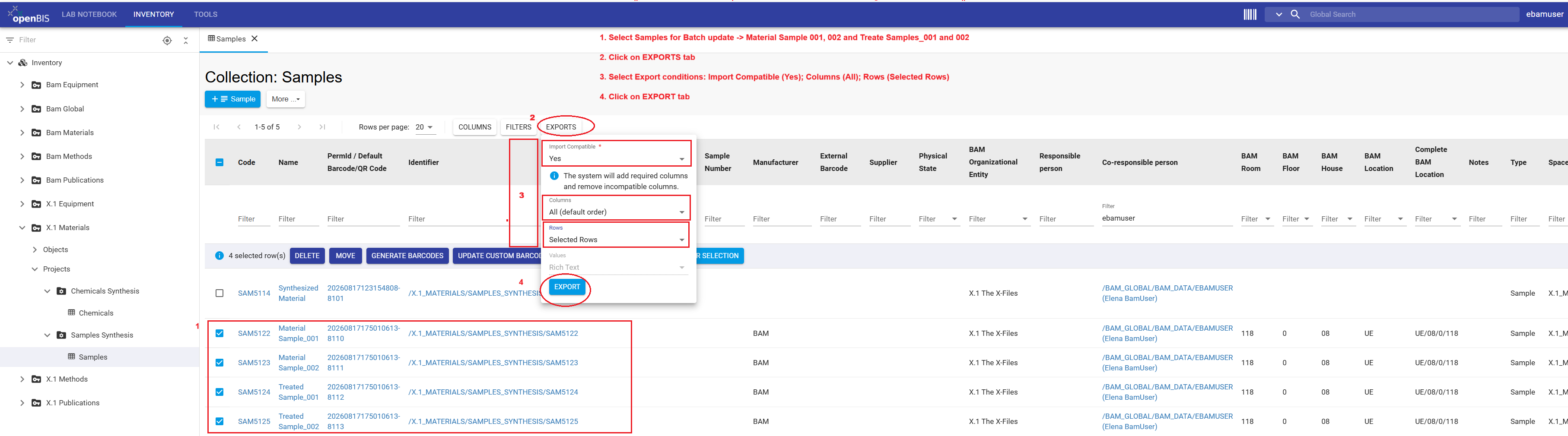This screenshot has height=436, width=1568.
Task: Click the EXPORT button
Action: pyautogui.click(x=567, y=287)
